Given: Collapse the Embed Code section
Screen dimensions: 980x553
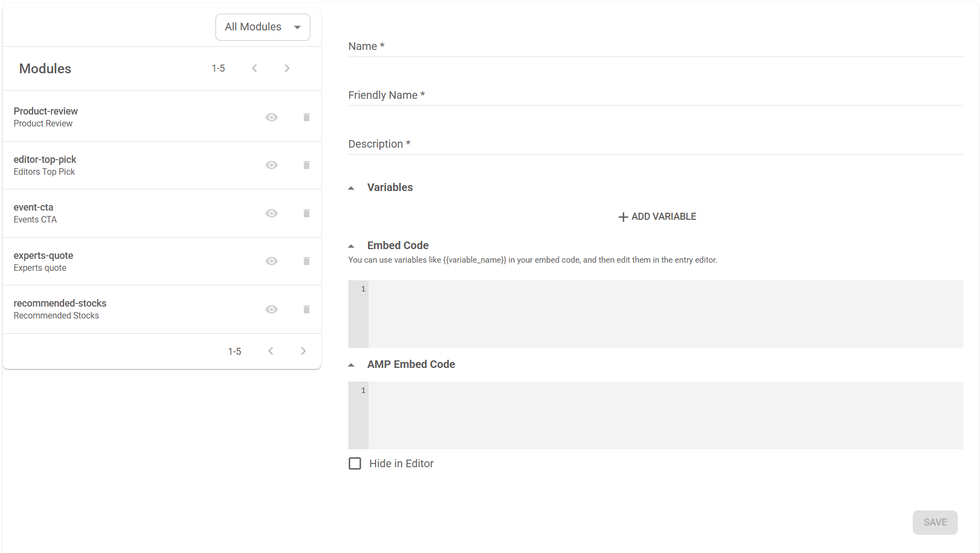Looking at the screenshot, I should [x=351, y=246].
